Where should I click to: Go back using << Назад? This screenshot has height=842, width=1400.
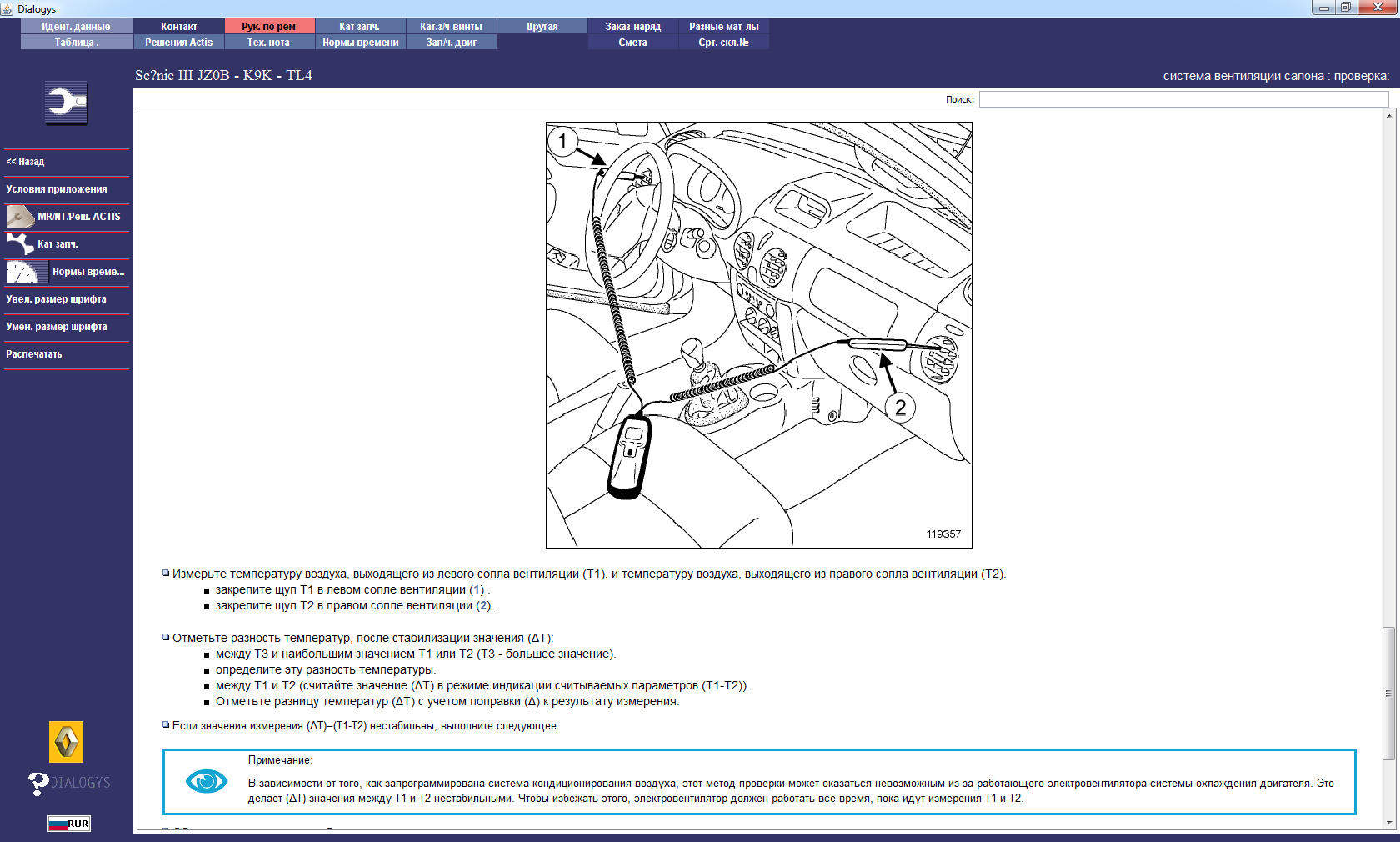click(25, 162)
